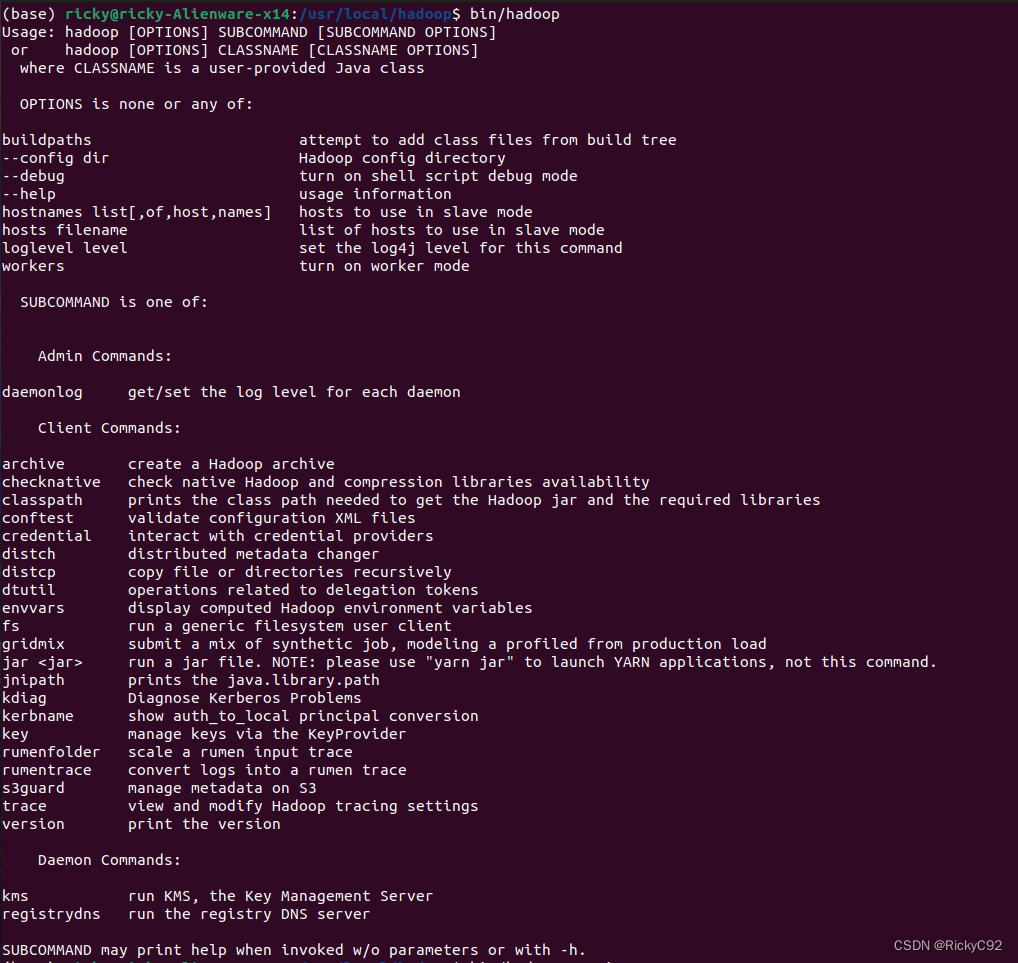1018x963 pixels.
Task: Click the 'conftest' command entry
Action: pos(38,518)
